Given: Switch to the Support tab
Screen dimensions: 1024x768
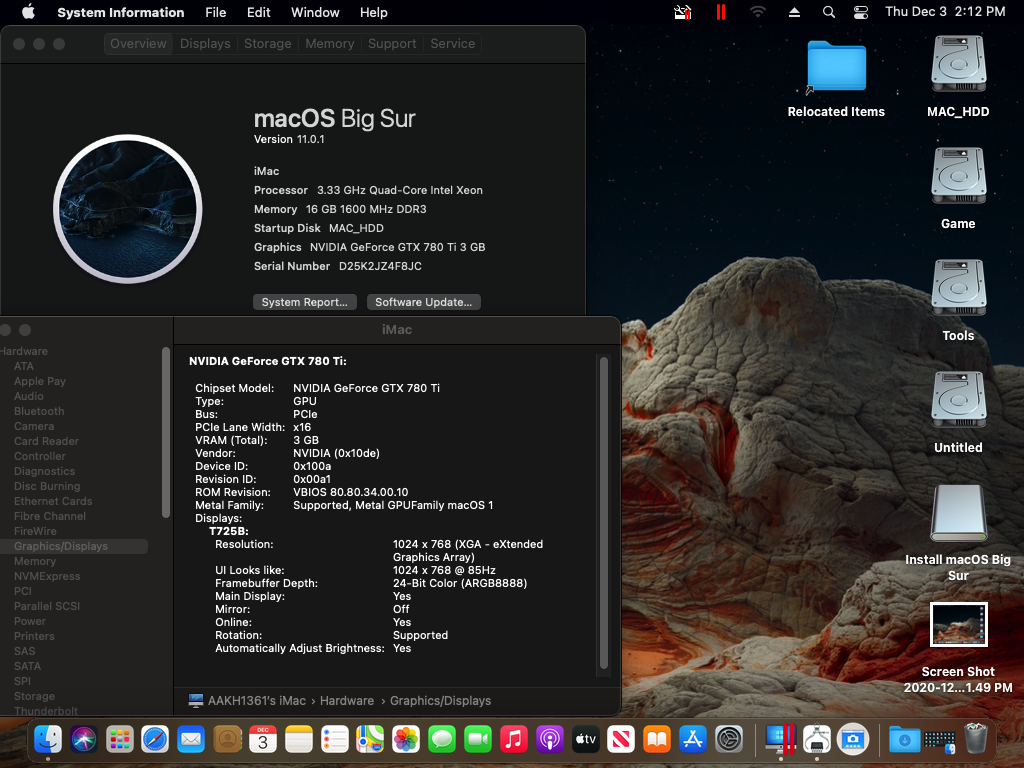Looking at the screenshot, I should point(392,44).
